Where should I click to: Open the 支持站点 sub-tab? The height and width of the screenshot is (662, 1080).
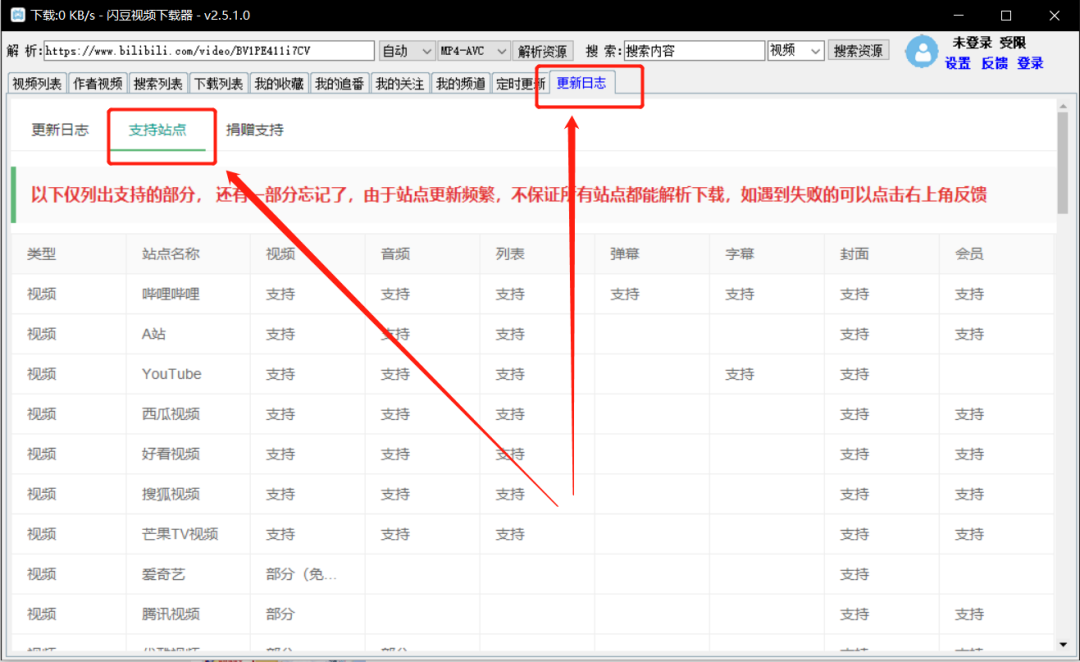coord(158,130)
